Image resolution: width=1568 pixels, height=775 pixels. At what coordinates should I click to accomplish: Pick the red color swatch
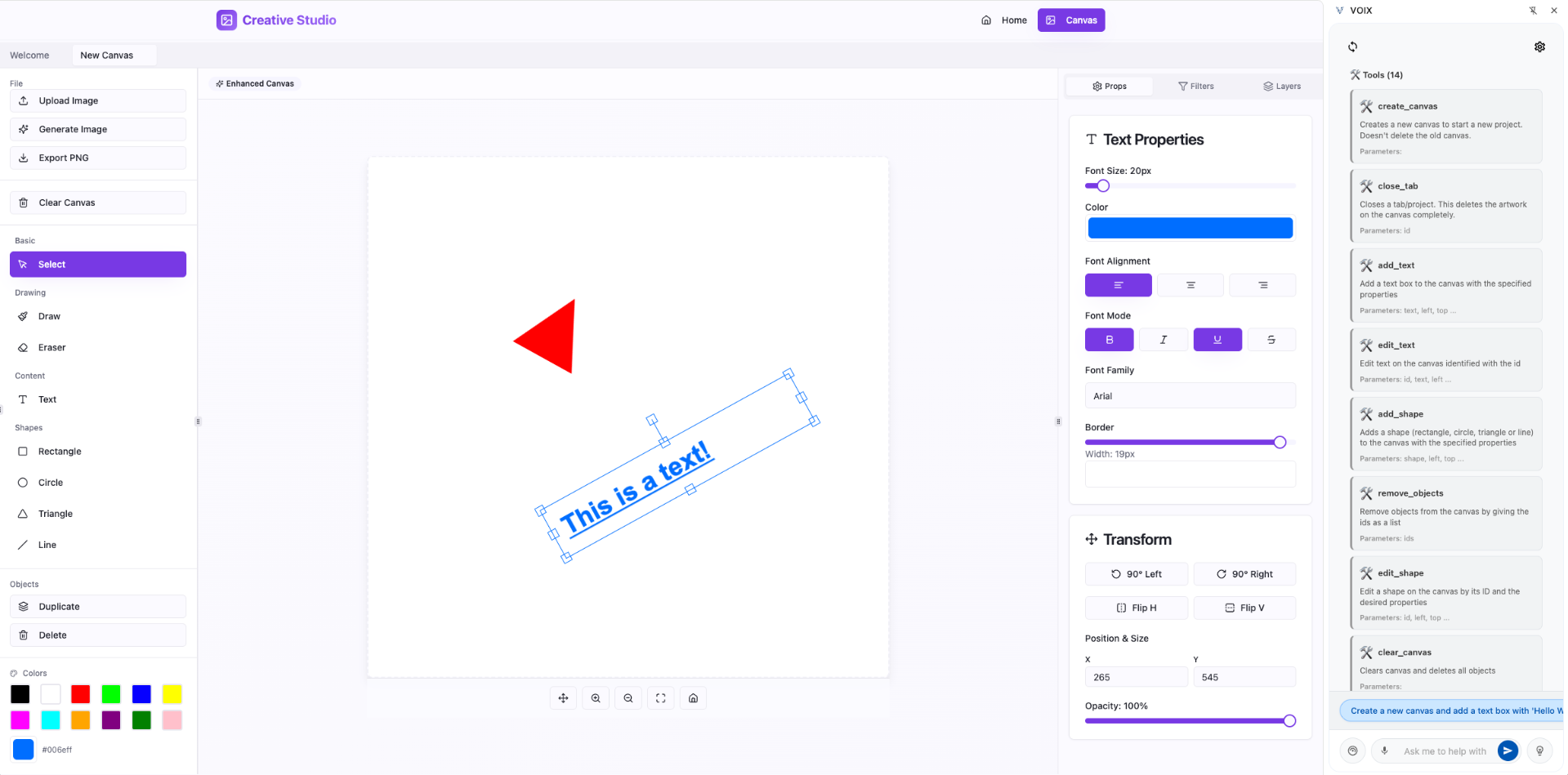tap(80, 694)
